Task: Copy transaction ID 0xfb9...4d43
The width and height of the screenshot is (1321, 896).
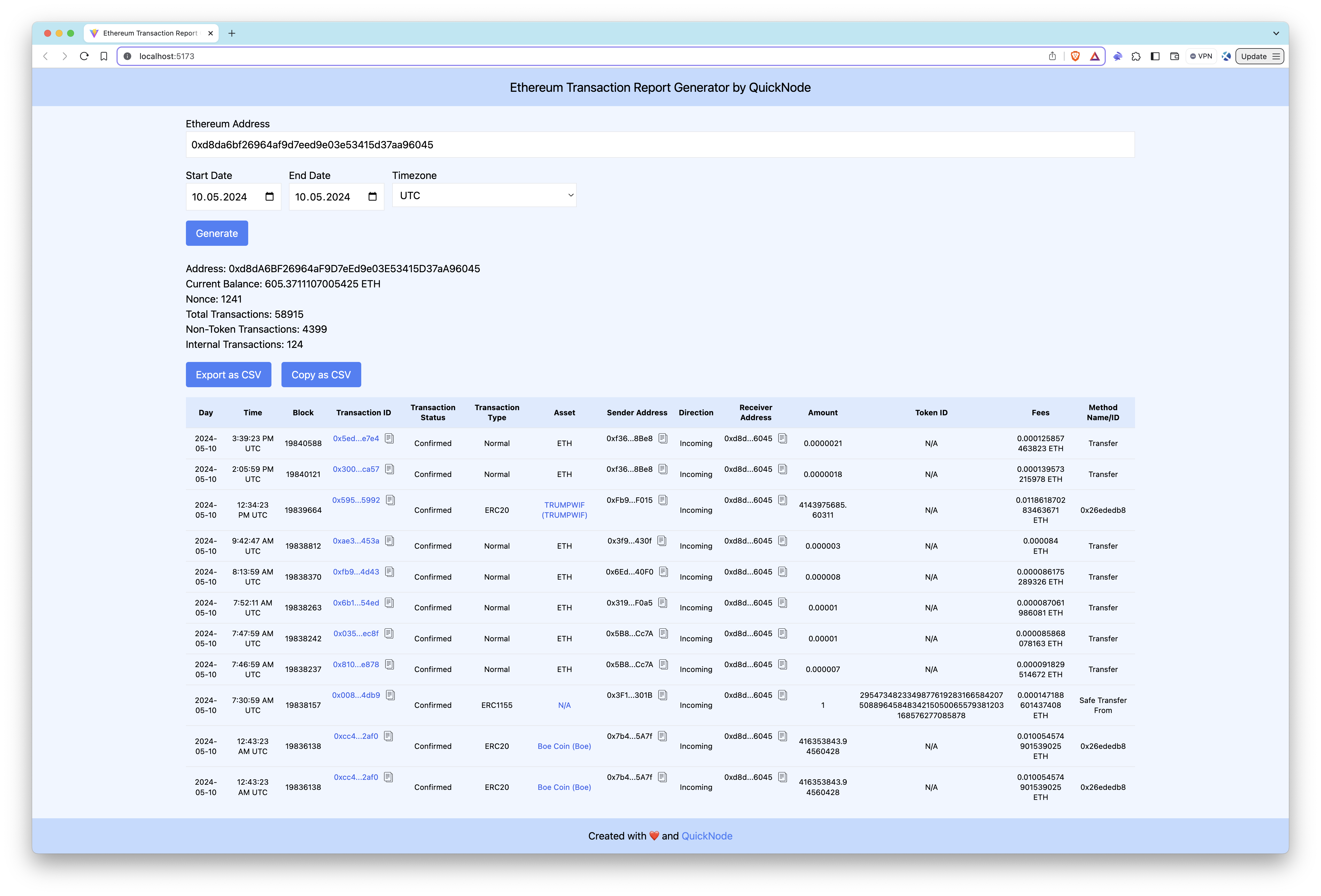Action: click(389, 572)
